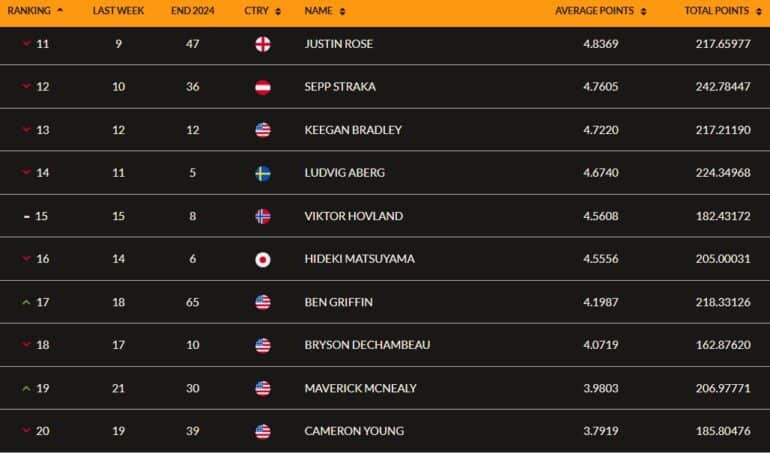Click Norway flag icon beside Viktor Hovland

[263, 216]
